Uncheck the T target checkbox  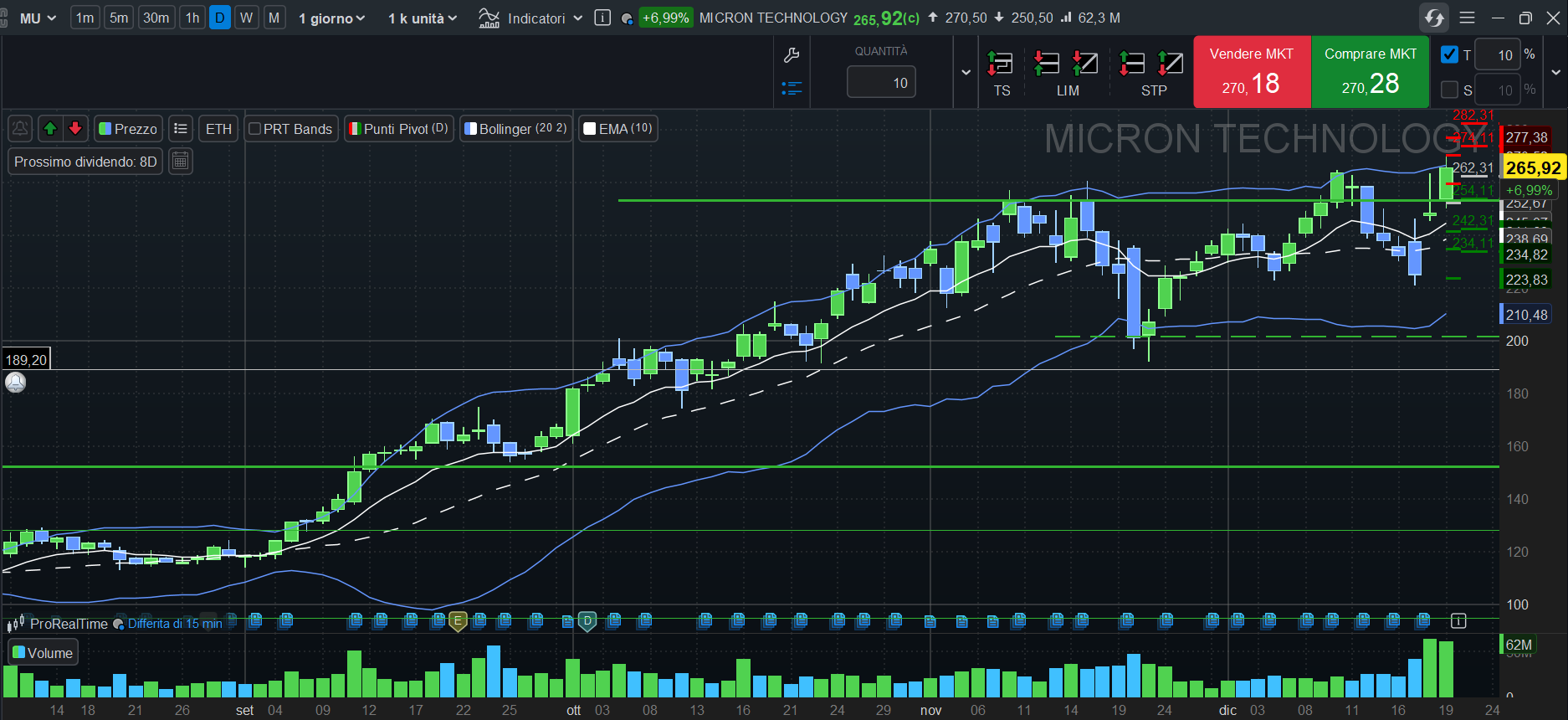point(1449,54)
